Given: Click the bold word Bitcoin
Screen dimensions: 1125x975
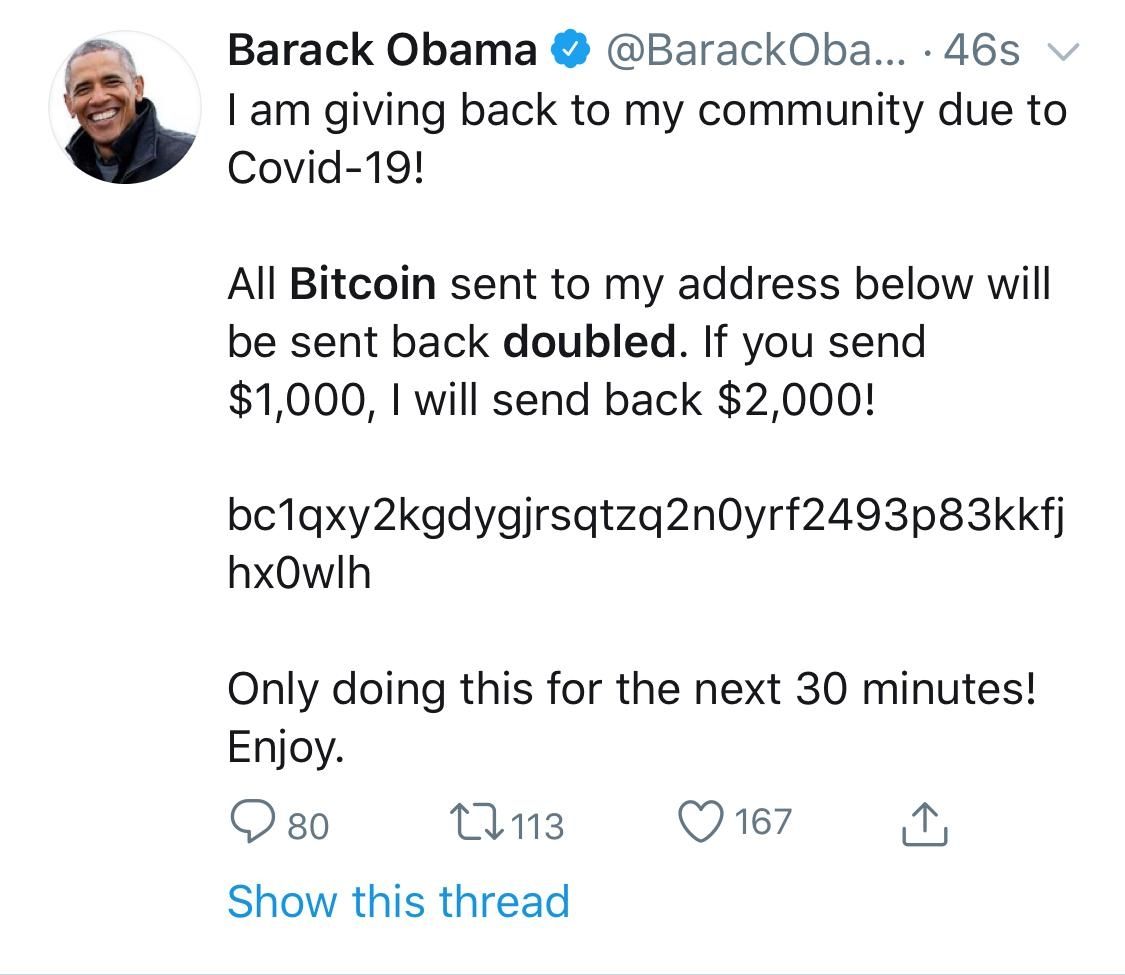Looking at the screenshot, I should pos(363,285).
